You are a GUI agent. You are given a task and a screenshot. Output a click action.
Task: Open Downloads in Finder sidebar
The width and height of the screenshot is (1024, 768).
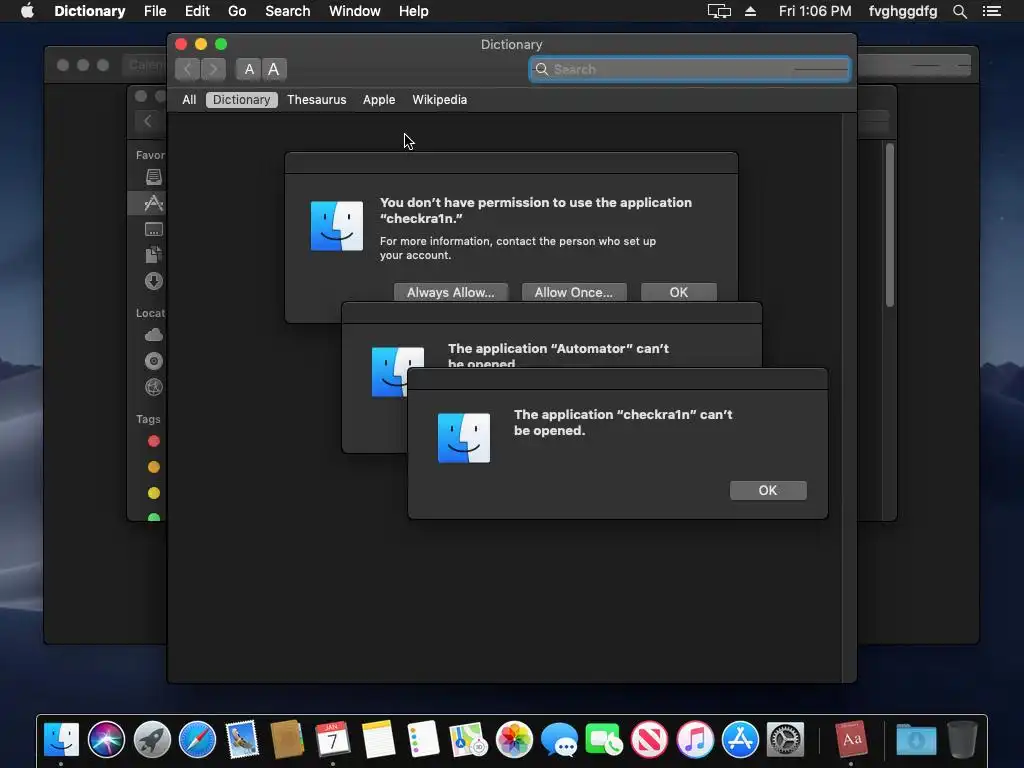click(x=153, y=281)
